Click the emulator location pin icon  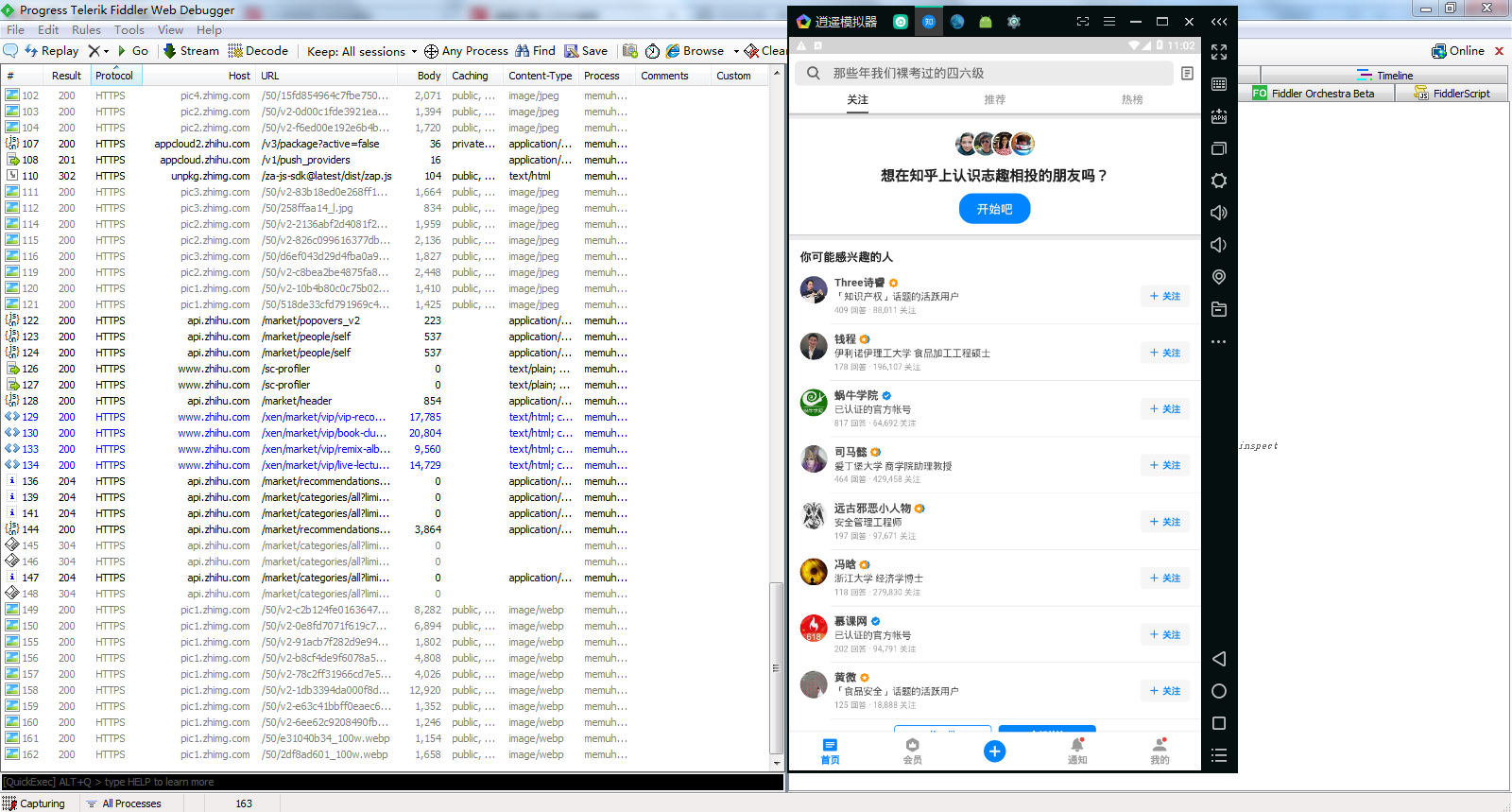click(1219, 277)
